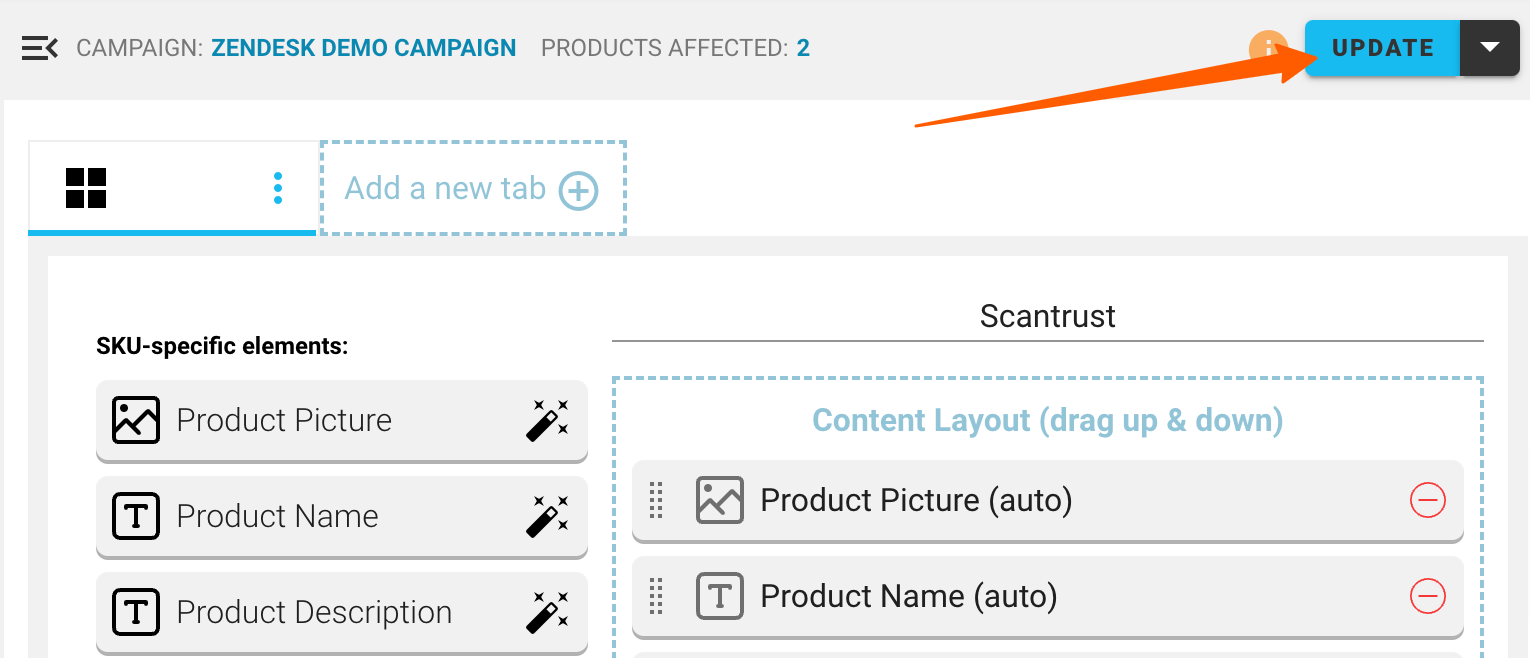Click the Scantrust title field
The width and height of the screenshot is (1530, 658).
1048,317
